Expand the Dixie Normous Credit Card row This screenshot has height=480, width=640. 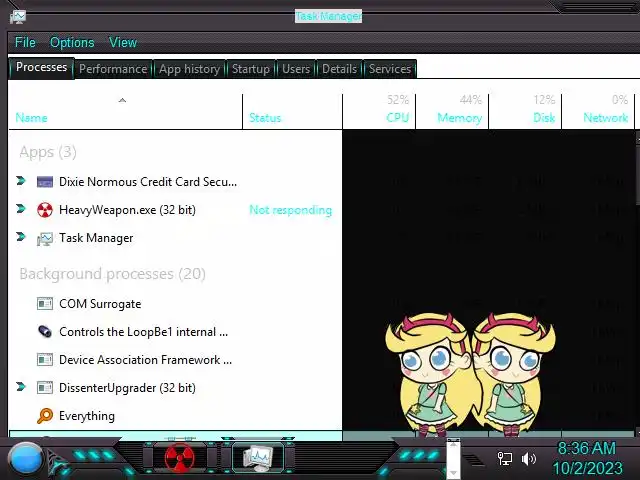21,180
